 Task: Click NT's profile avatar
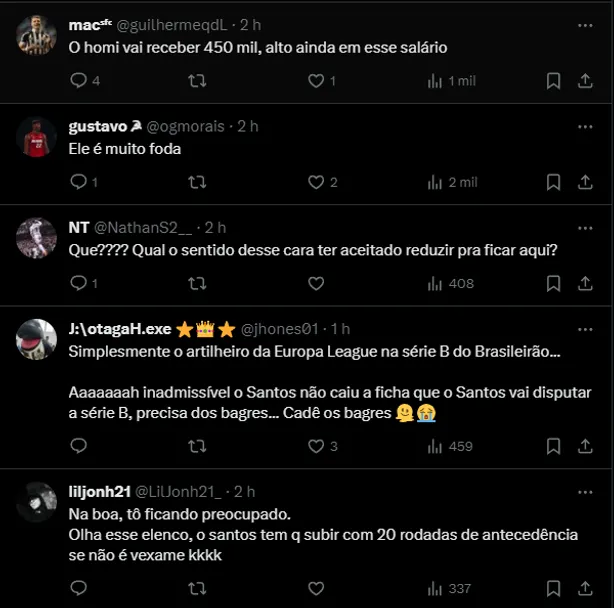click(37, 238)
